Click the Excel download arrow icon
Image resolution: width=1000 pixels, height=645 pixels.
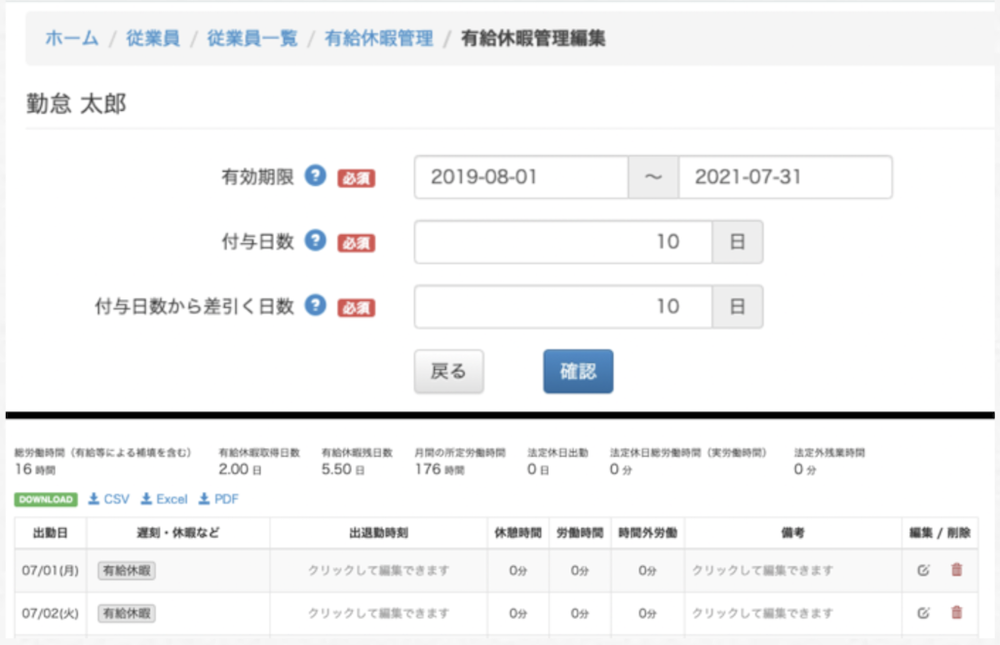point(146,498)
